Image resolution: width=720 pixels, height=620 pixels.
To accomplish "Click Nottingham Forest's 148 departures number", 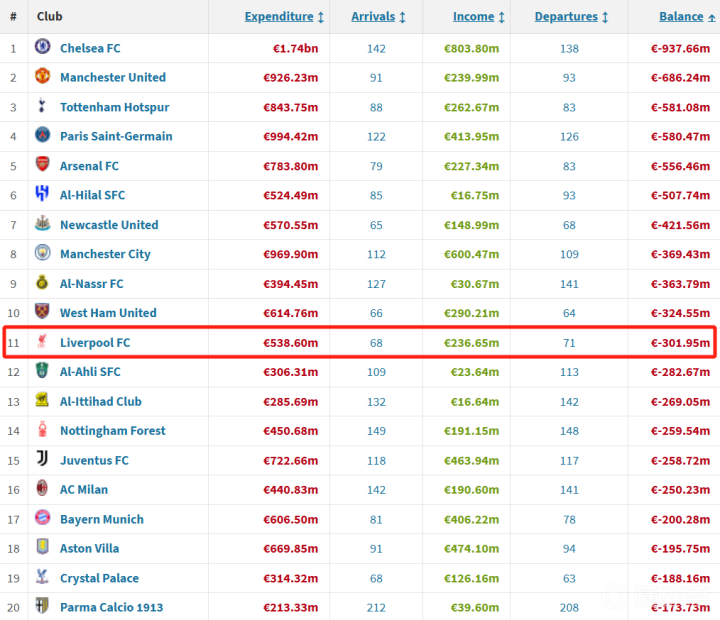I will pyautogui.click(x=569, y=431).
